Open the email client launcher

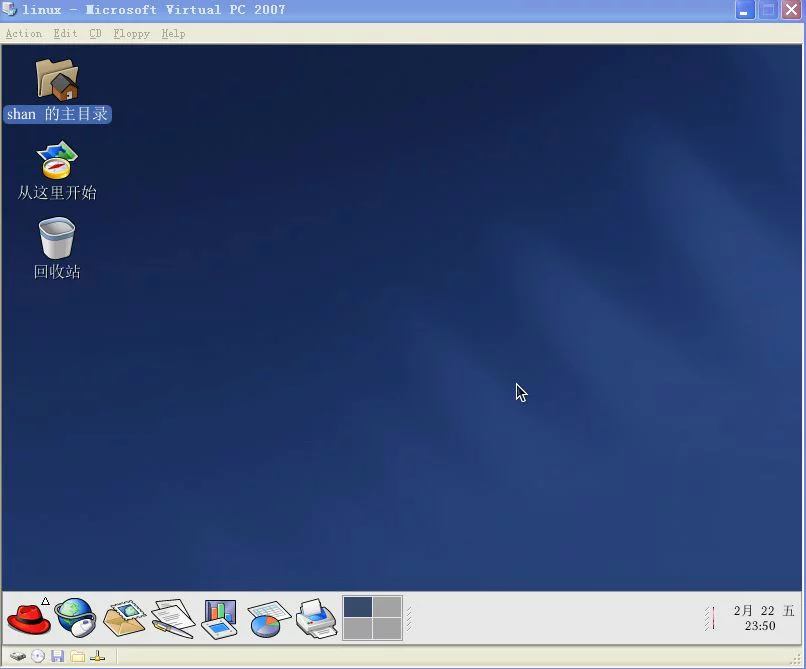(x=124, y=618)
